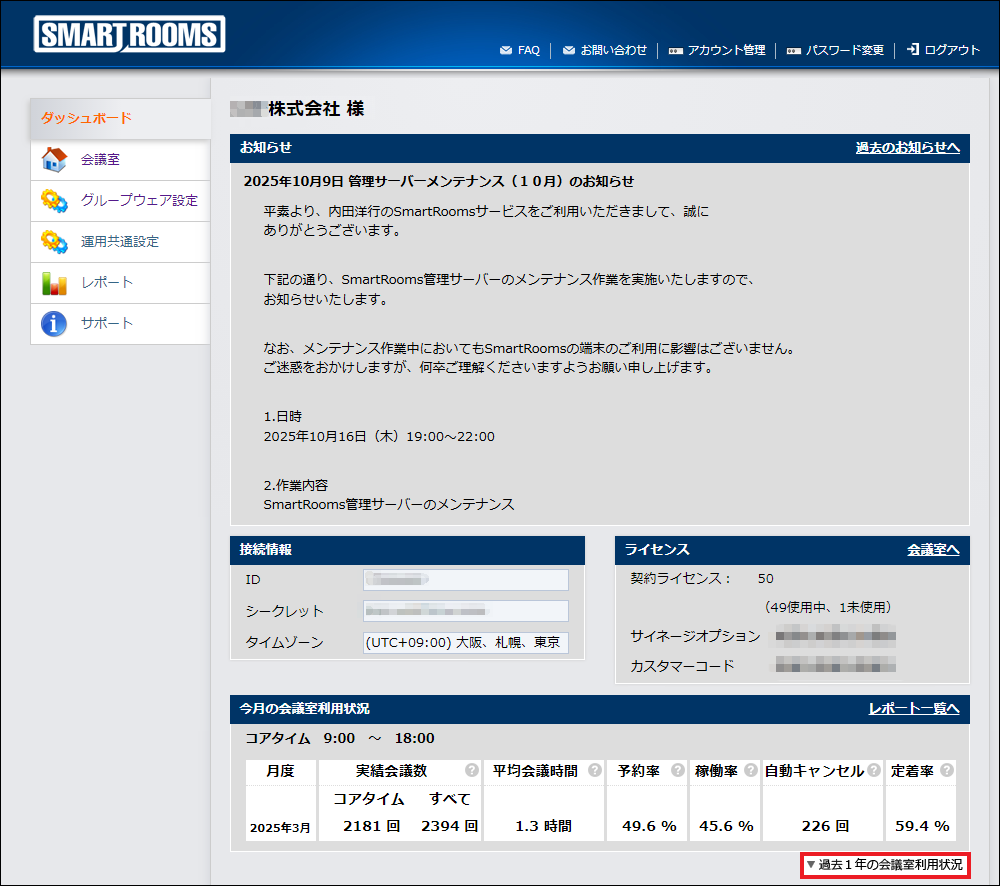Expand 過去1年の会議室利用状況 section
This screenshot has width=1000, height=886.
coord(884,865)
